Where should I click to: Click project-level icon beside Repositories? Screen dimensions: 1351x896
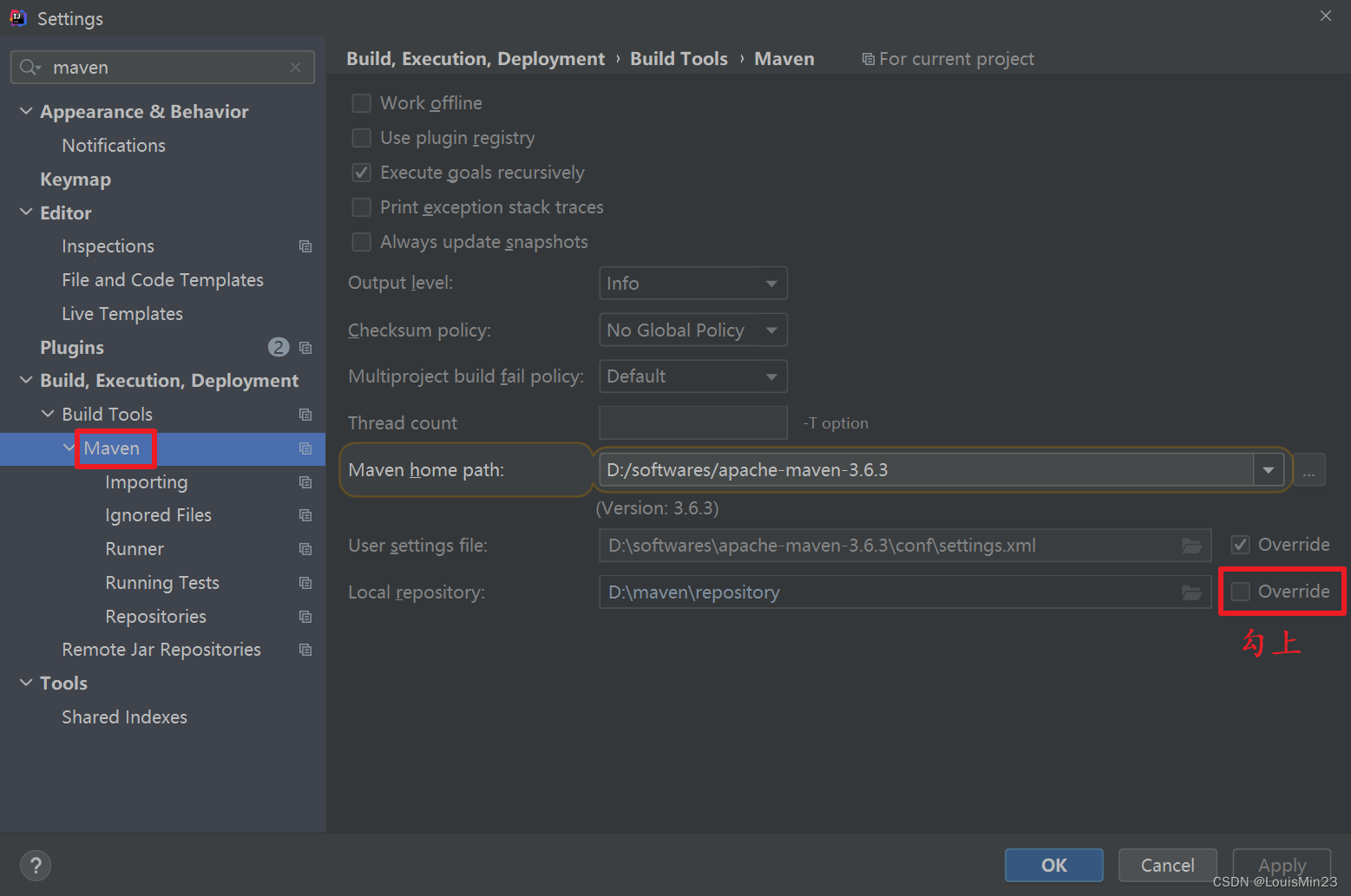[305, 617]
